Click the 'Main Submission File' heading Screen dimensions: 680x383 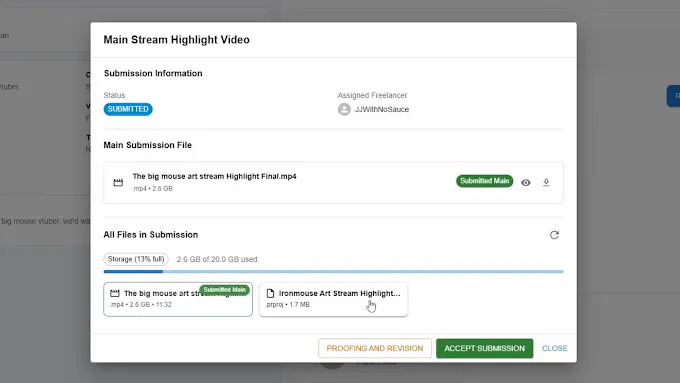pos(147,145)
